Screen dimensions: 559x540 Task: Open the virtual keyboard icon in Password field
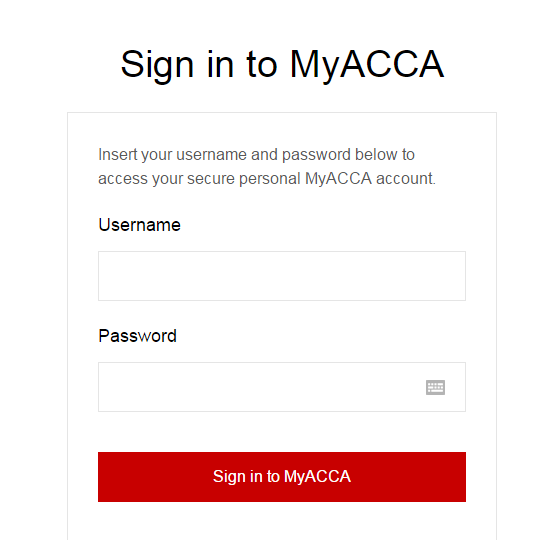tap(435, 387)
